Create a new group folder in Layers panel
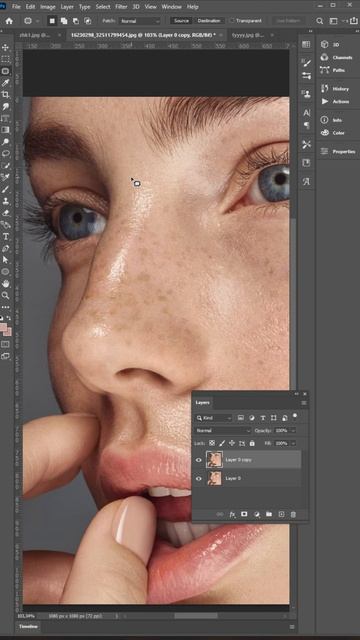This screenshot has height=640, width=360. 269,514
